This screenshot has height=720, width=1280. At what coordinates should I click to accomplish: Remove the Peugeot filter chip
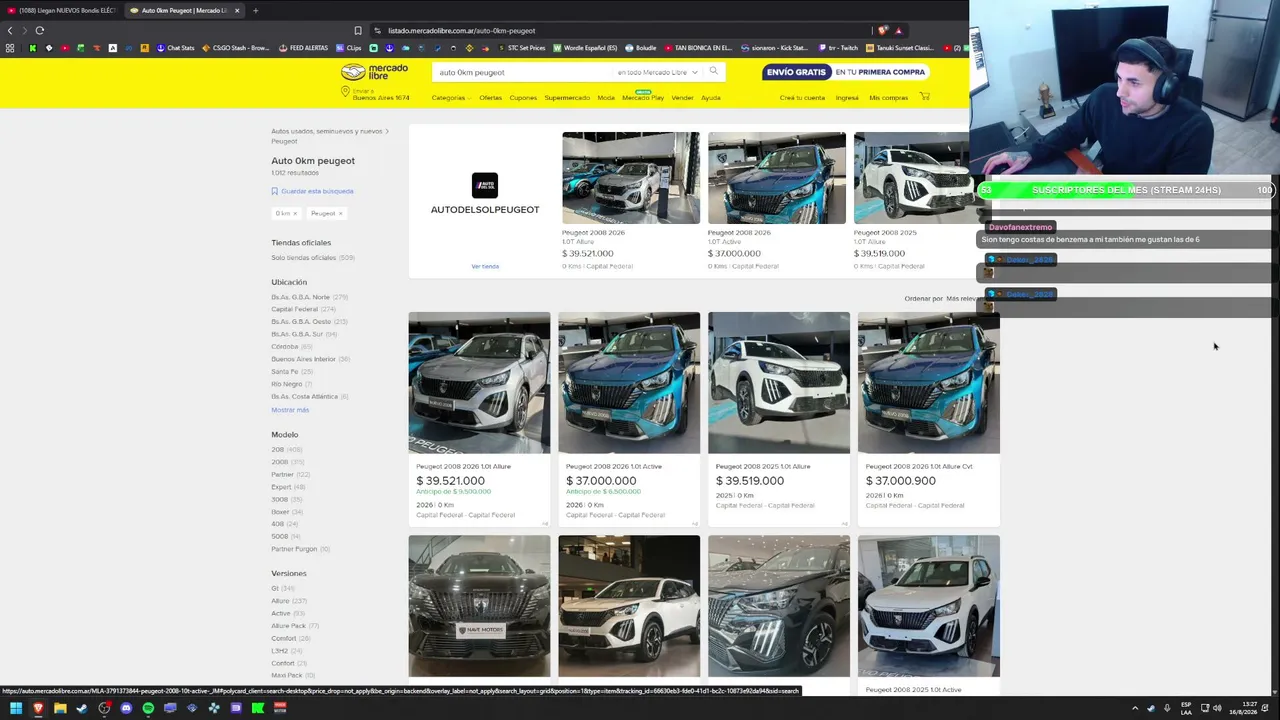pyautogui.click(x=340, y=213)
